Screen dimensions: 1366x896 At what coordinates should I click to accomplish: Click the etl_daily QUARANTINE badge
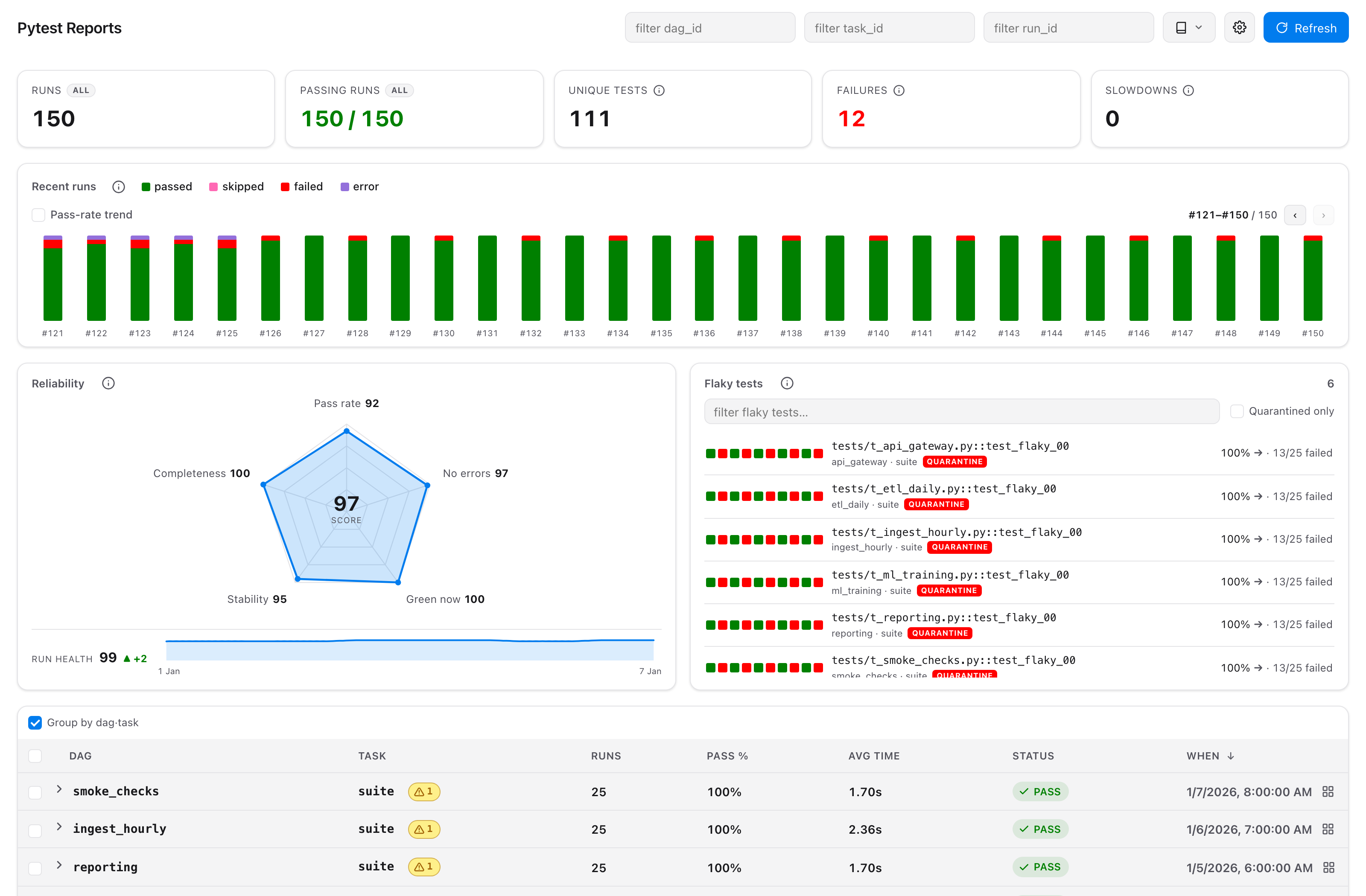tap(936, 504)
